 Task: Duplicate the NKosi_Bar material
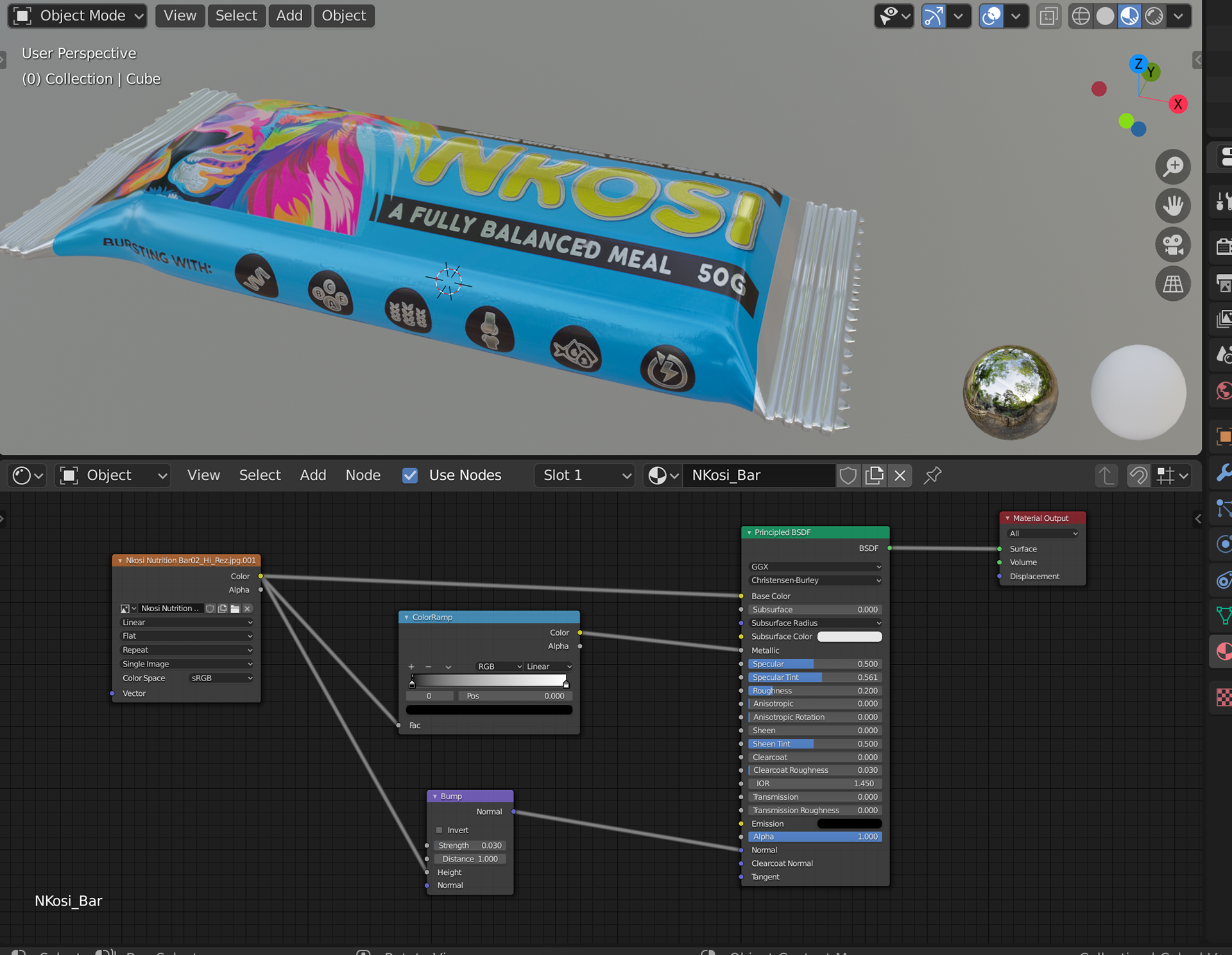pos(874,475)
